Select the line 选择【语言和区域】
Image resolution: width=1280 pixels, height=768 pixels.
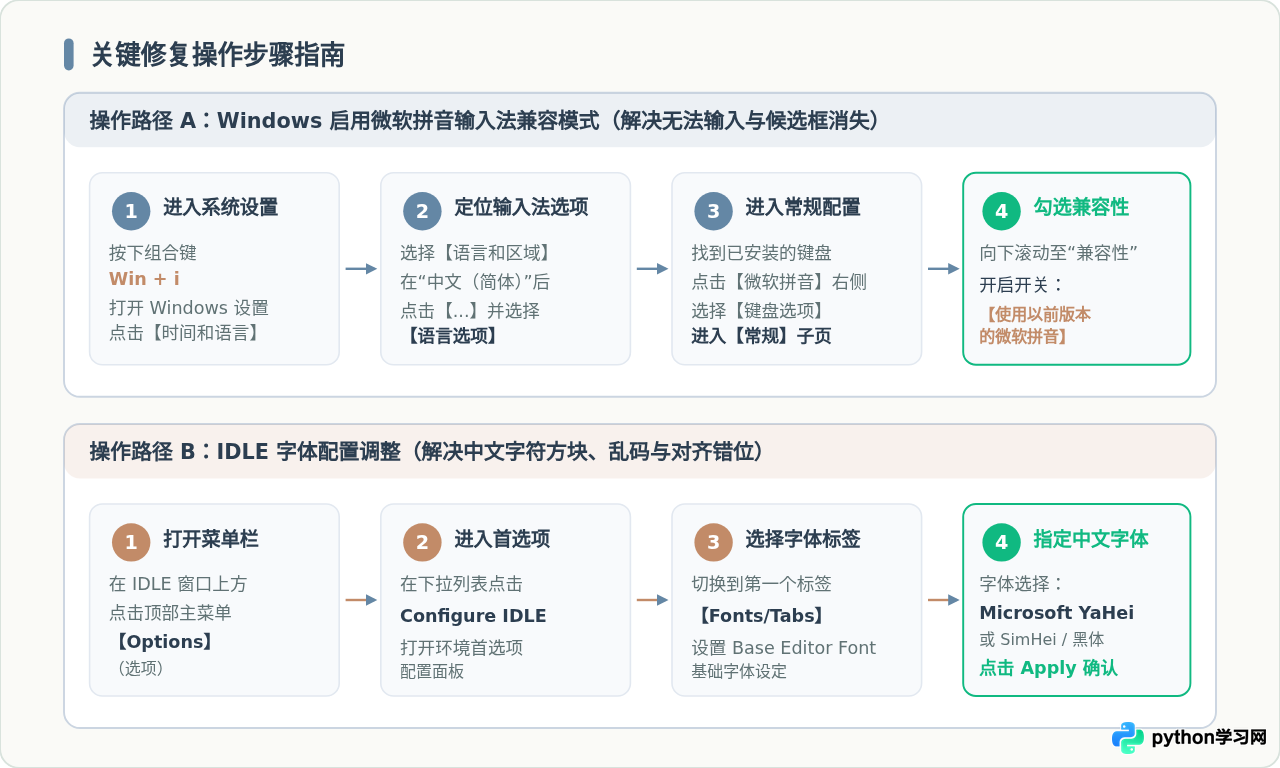click(475, 254)
